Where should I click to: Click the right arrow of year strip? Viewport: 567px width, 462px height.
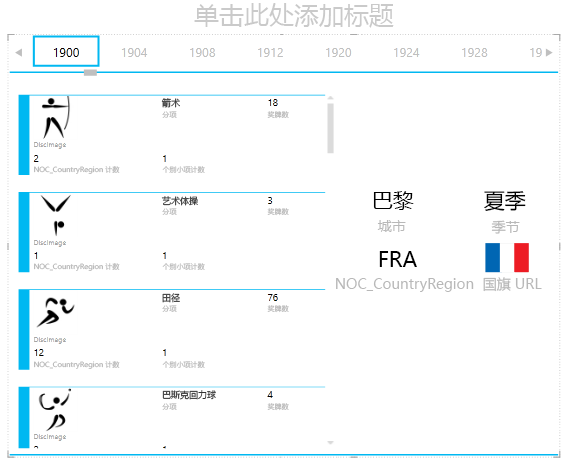(x=549, y=53)
